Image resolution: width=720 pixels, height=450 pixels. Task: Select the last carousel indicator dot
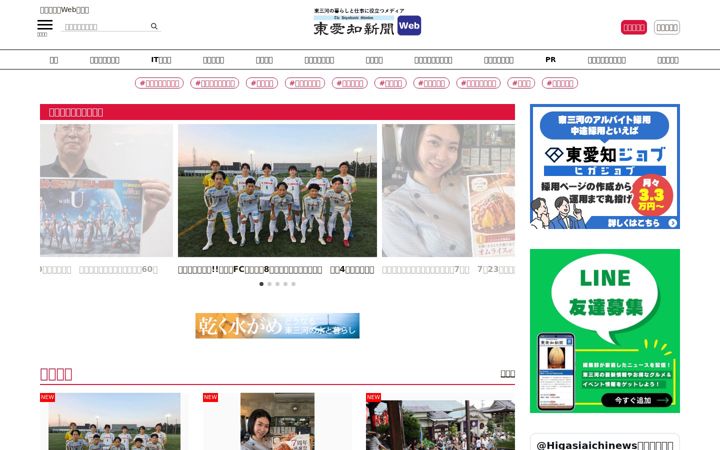click(x=293, y=284)
